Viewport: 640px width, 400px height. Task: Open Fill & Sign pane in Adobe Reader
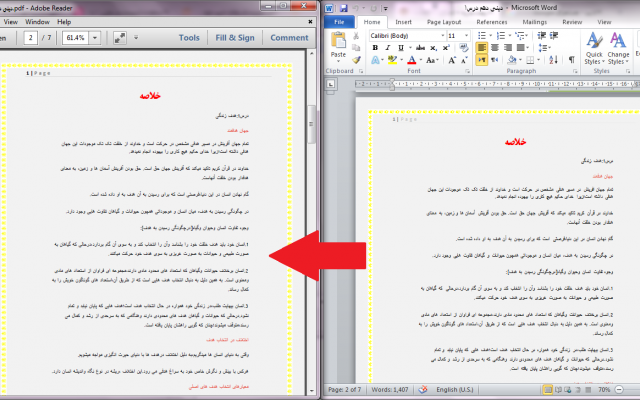pos(235,38)
